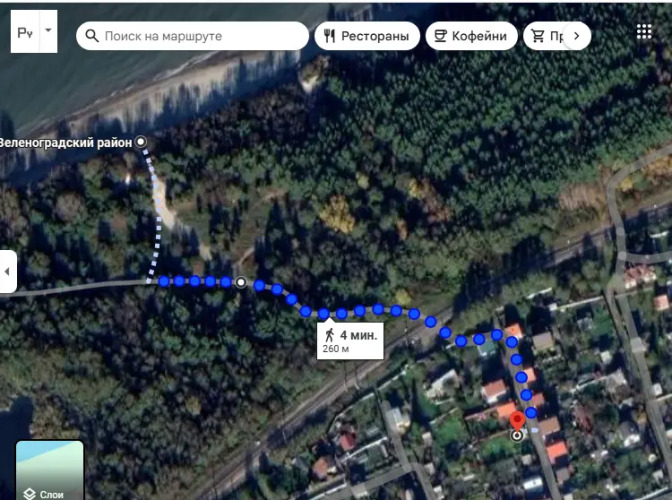Show more category chips with right chevron
This screenshot has height=500, width=672.
(576, 36)
